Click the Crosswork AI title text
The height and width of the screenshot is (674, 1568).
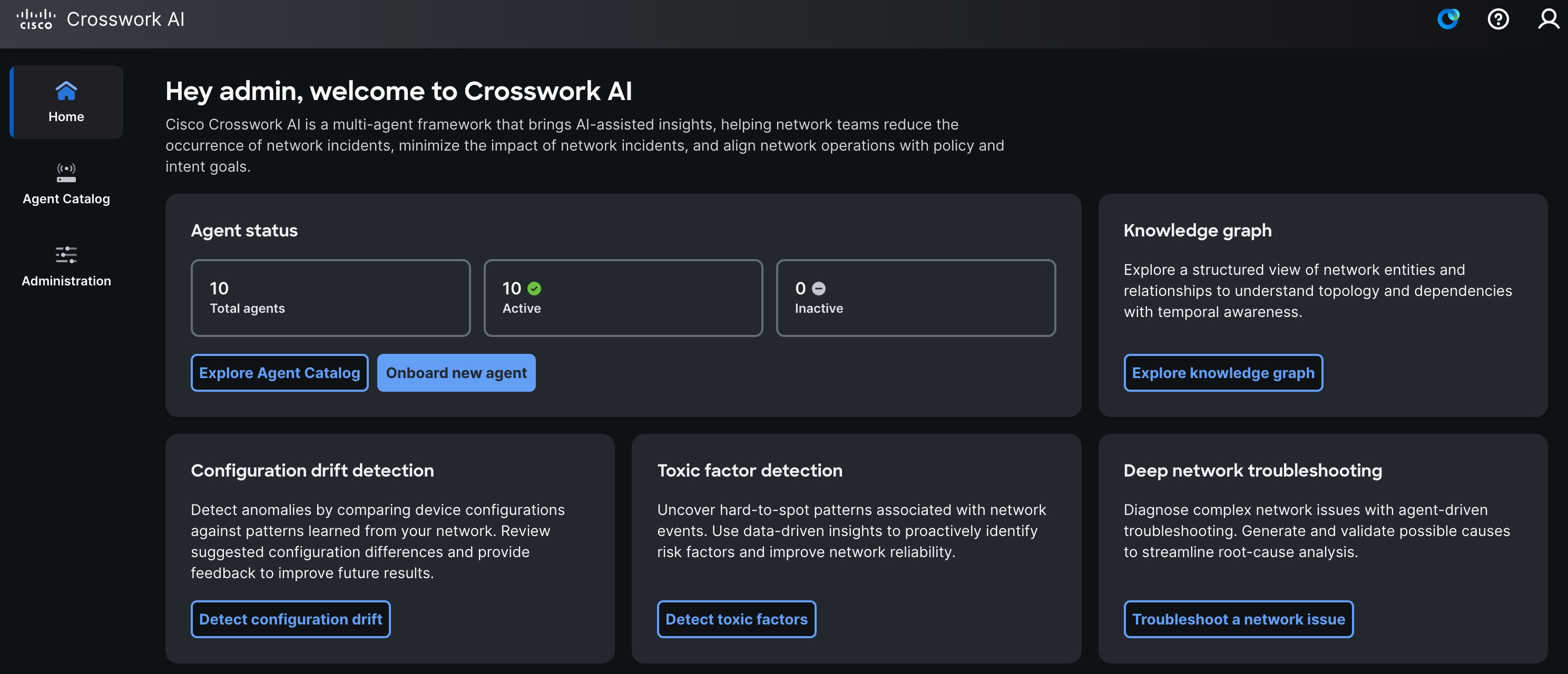tap(125, 19)
